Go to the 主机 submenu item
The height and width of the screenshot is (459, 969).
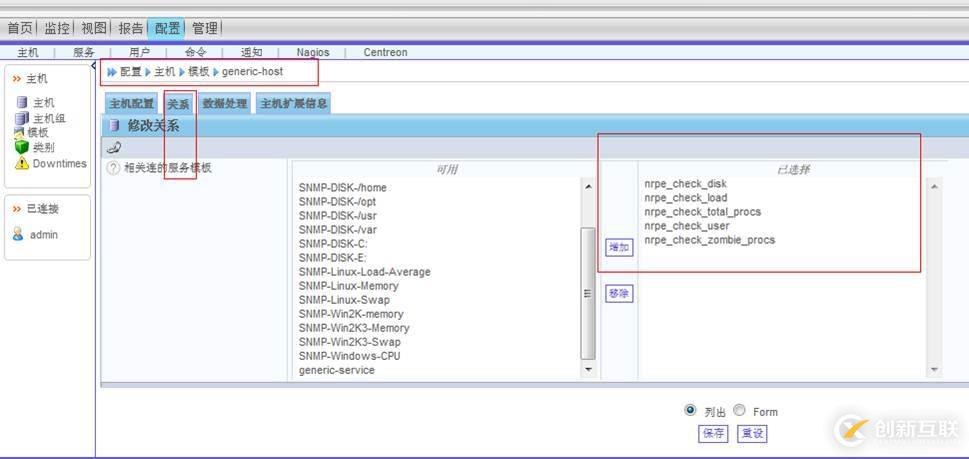click(28, 53)
